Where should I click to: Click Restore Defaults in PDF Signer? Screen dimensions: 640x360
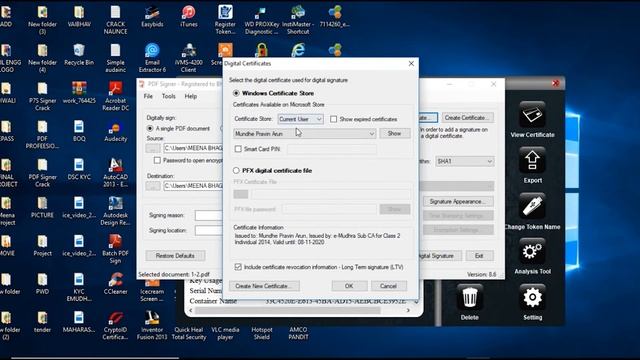tap(175, 256)
